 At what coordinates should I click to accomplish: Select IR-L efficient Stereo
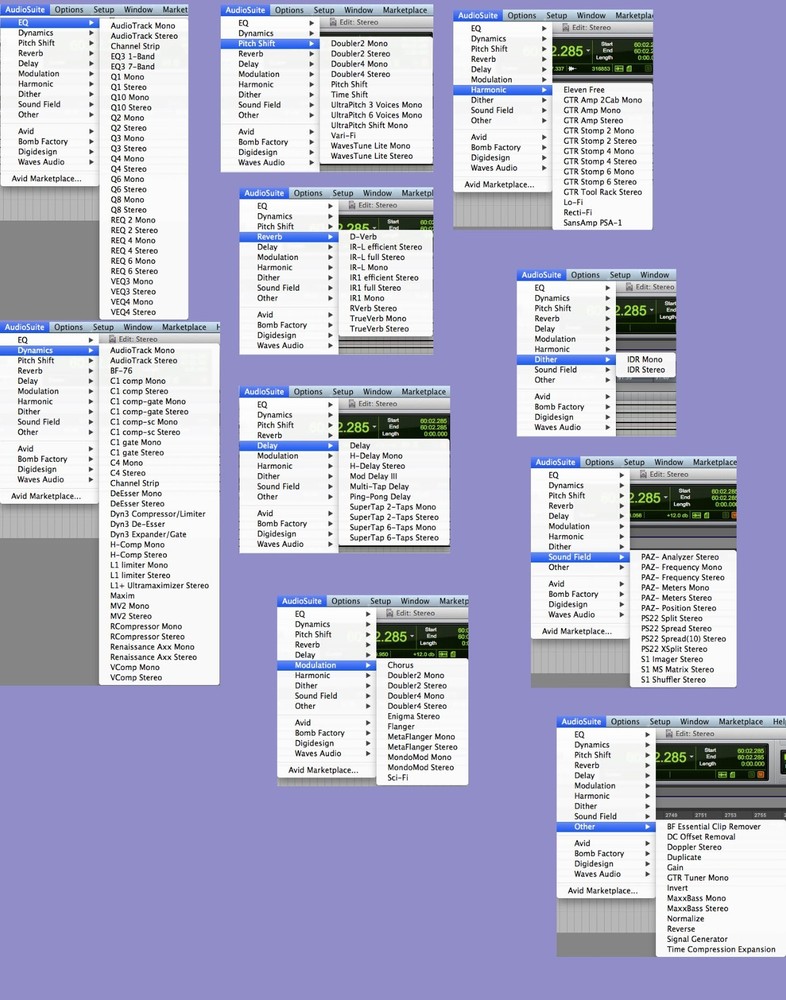(386, 247)
